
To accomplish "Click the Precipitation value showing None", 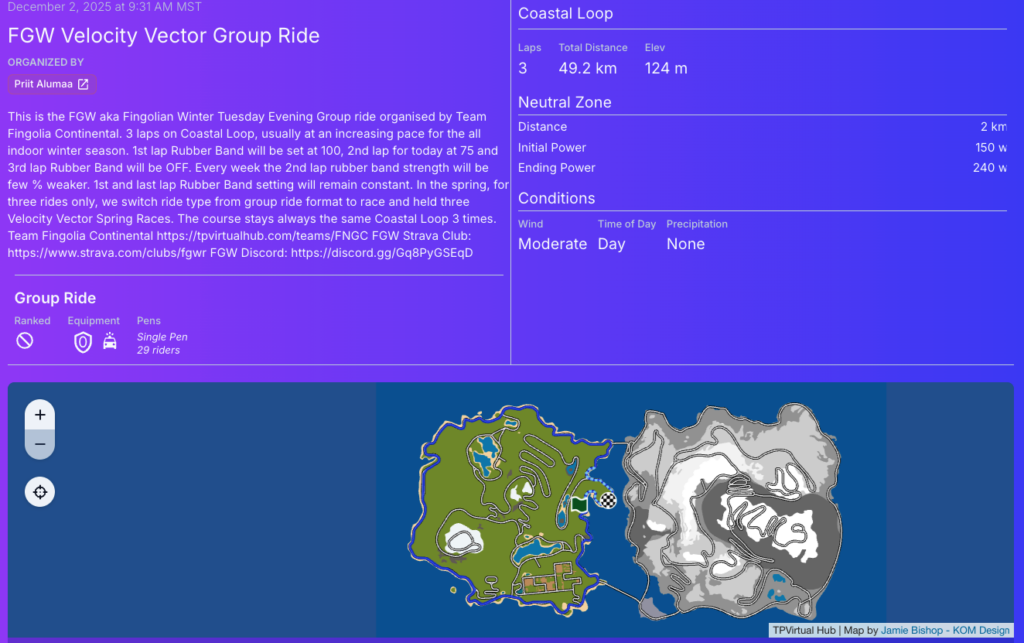I will (x=685, y=243).
